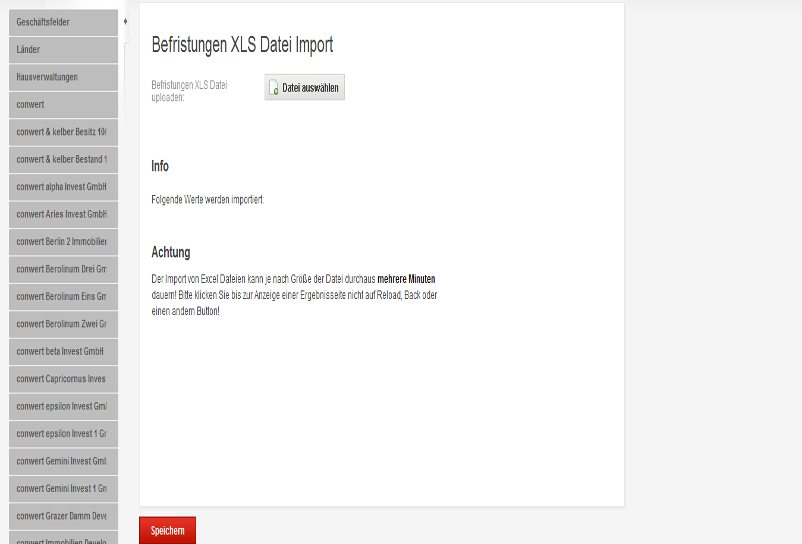Image resolution: width=802 pixels, height=544 pixels.
Task: Click the red Speichern button
Action: tap(167, 531)
